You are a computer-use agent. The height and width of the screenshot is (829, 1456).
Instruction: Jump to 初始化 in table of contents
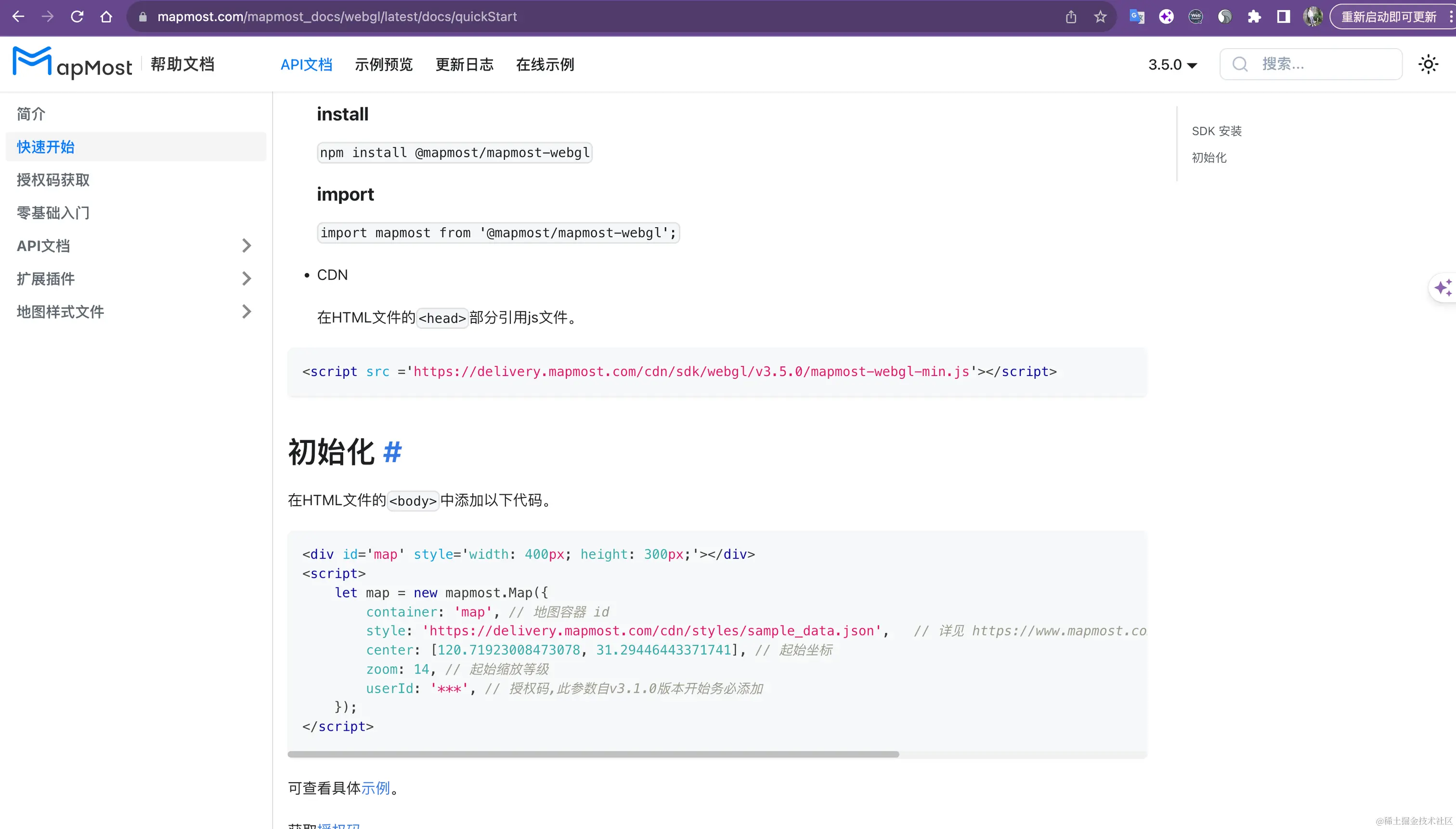click(x=1209, y=158)
